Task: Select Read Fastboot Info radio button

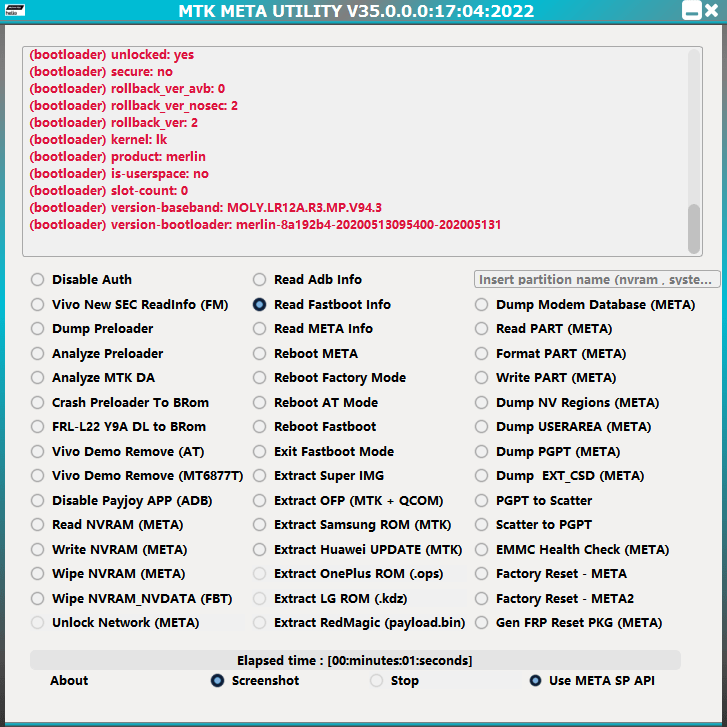Action: pos(260,305)
